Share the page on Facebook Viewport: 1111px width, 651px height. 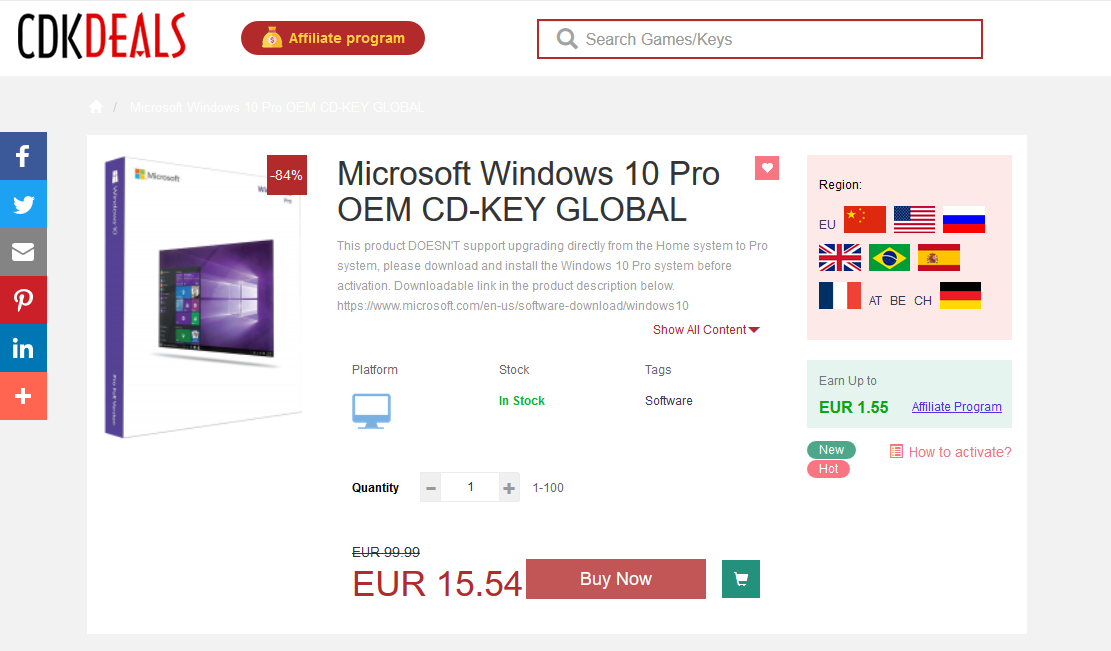pyautogui.click(x=23, y=156)
